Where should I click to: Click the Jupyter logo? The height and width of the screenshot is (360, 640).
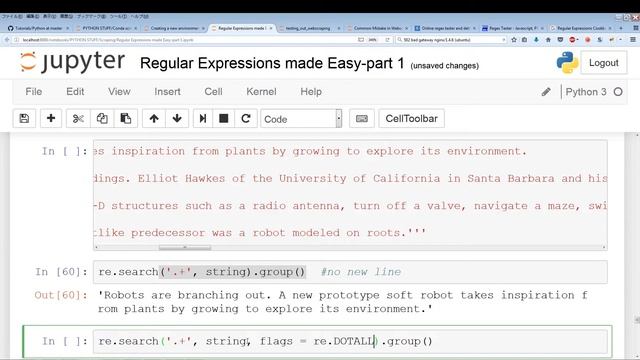pyautogui.click(x=73, y=62)
